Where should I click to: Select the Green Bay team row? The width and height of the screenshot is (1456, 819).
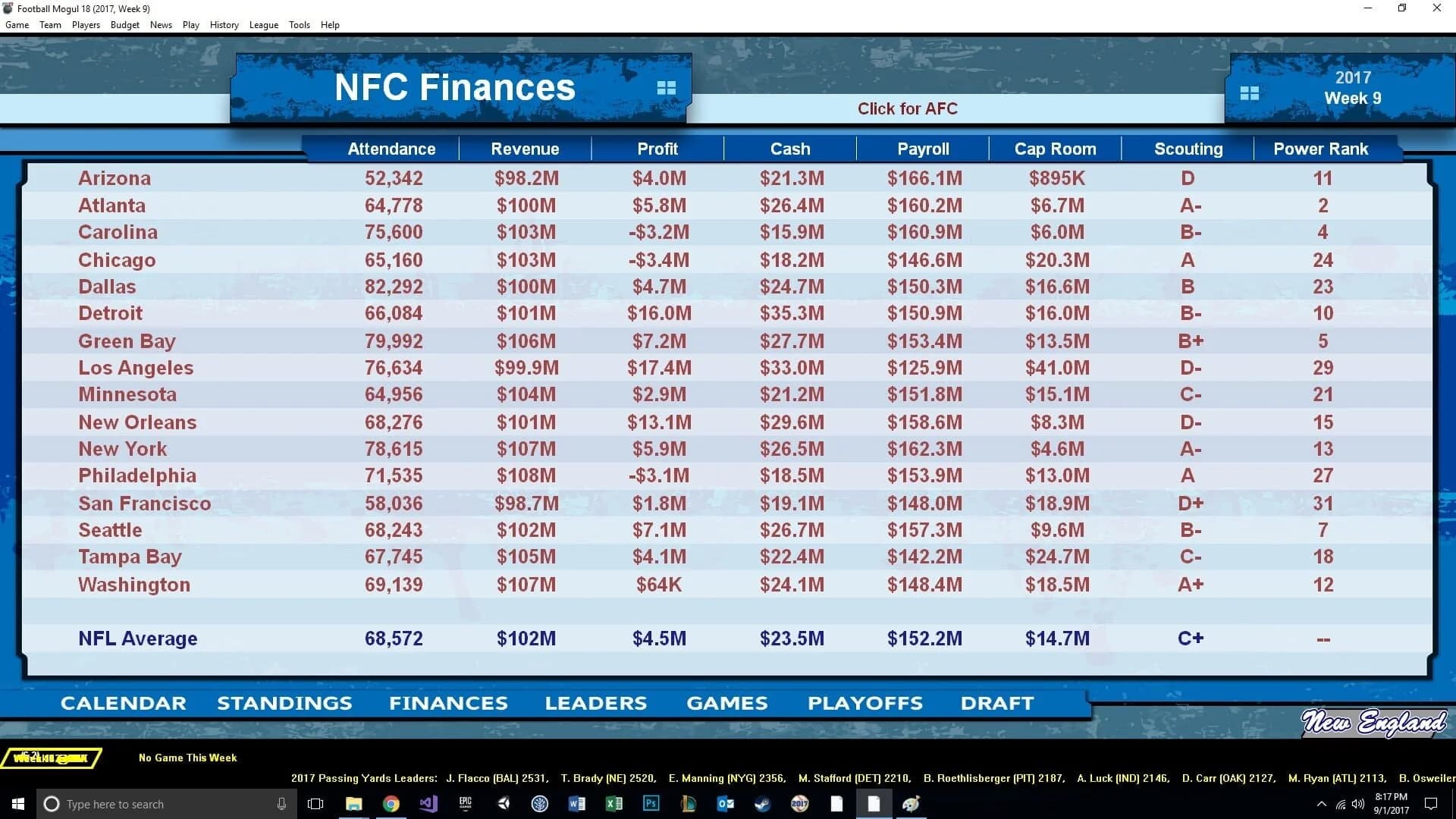pos(127,341)
